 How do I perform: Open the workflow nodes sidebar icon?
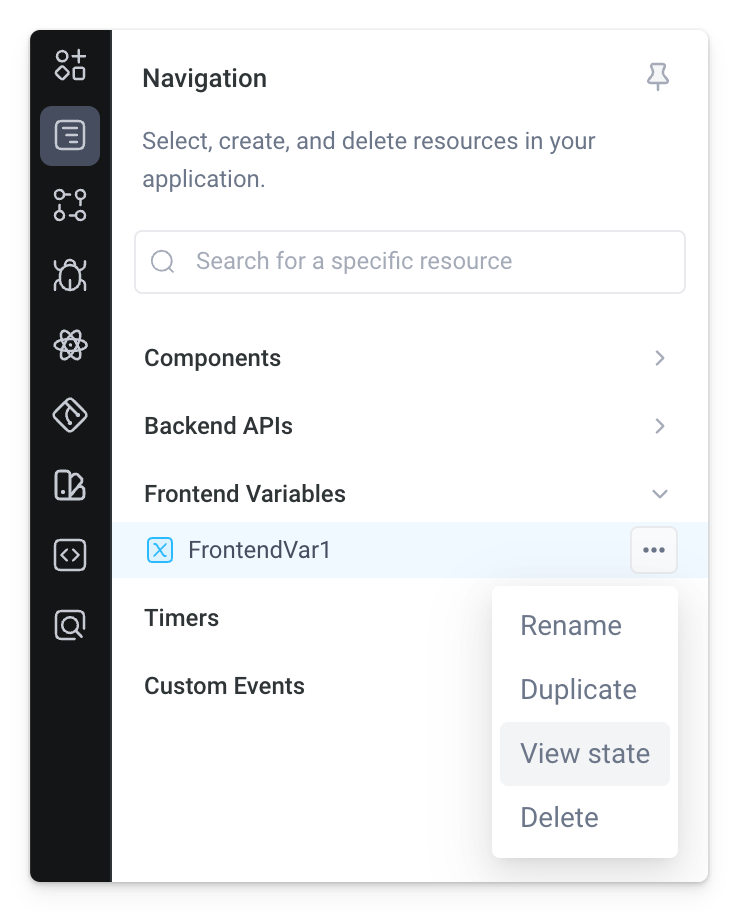click(x=70, y=205)
